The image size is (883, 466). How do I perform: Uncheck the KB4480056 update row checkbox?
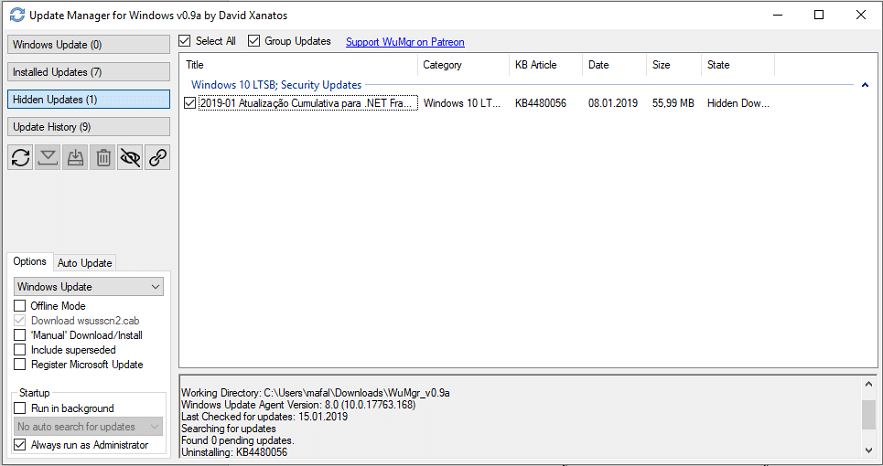point(190,103)
